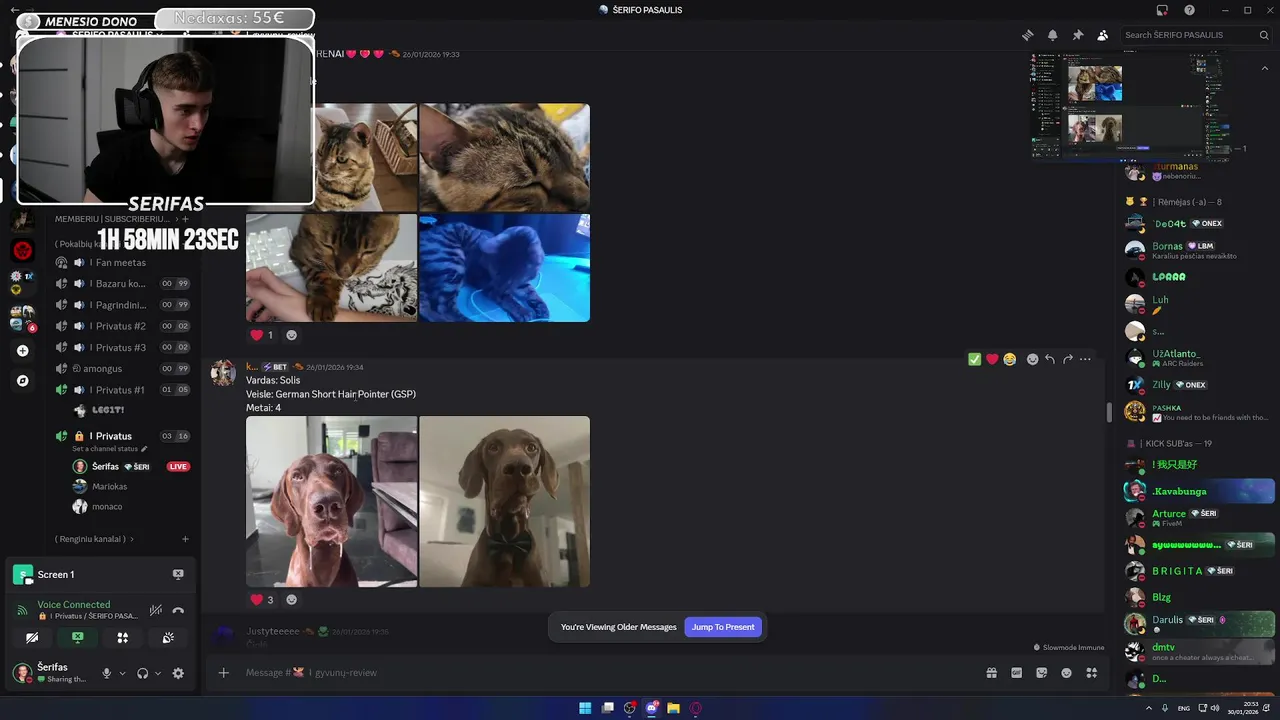Open User Settings gear icon
This screenshot has height=720, width=1280.
click(178, 673)
